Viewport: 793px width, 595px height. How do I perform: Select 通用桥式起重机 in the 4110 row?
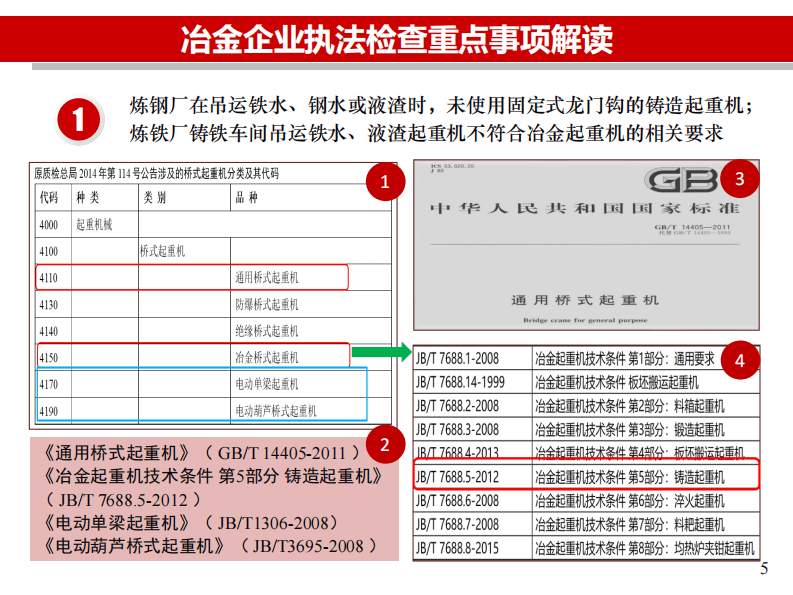pyautogui.click(x=267, y=277)
